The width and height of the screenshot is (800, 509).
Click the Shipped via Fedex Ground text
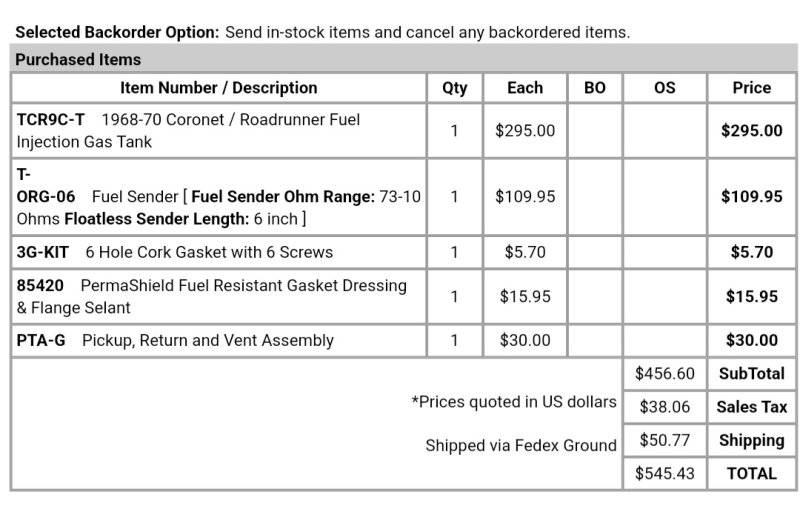coord(520,446)
